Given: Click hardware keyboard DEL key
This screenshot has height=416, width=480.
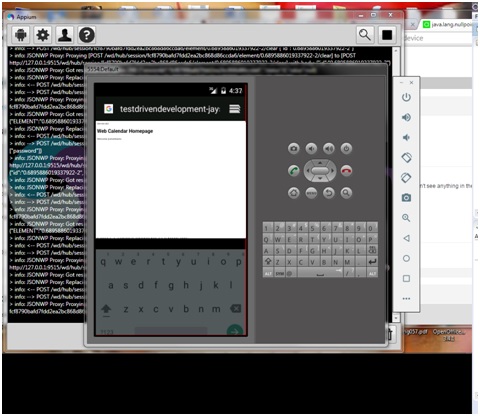Looking at the screenshot, I should click(372, 250).
